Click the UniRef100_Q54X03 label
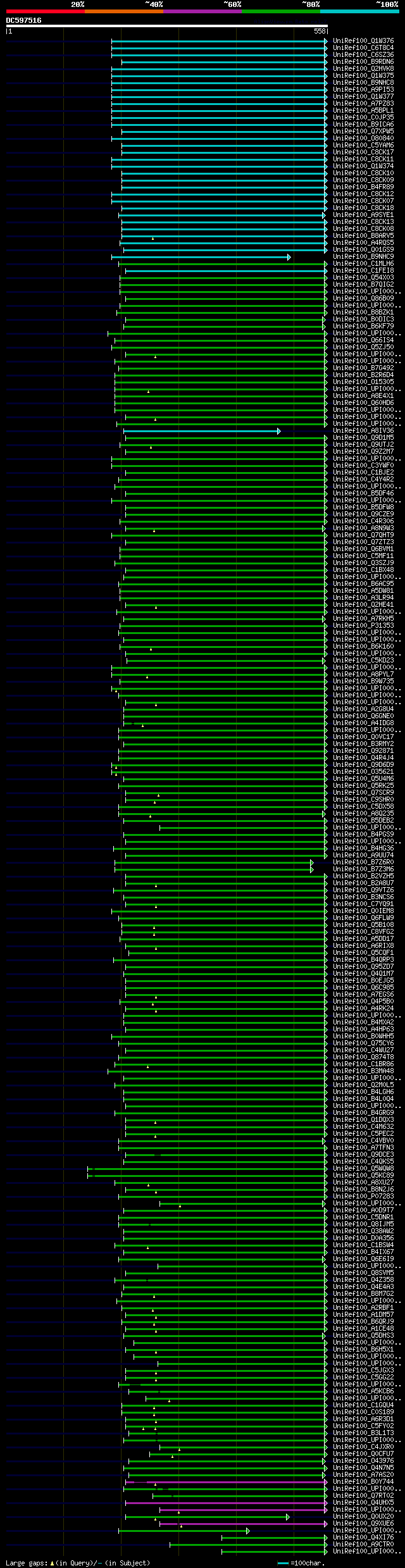Image resolution: width=405 pixels, height=1568 pixels. click(363, 277)
